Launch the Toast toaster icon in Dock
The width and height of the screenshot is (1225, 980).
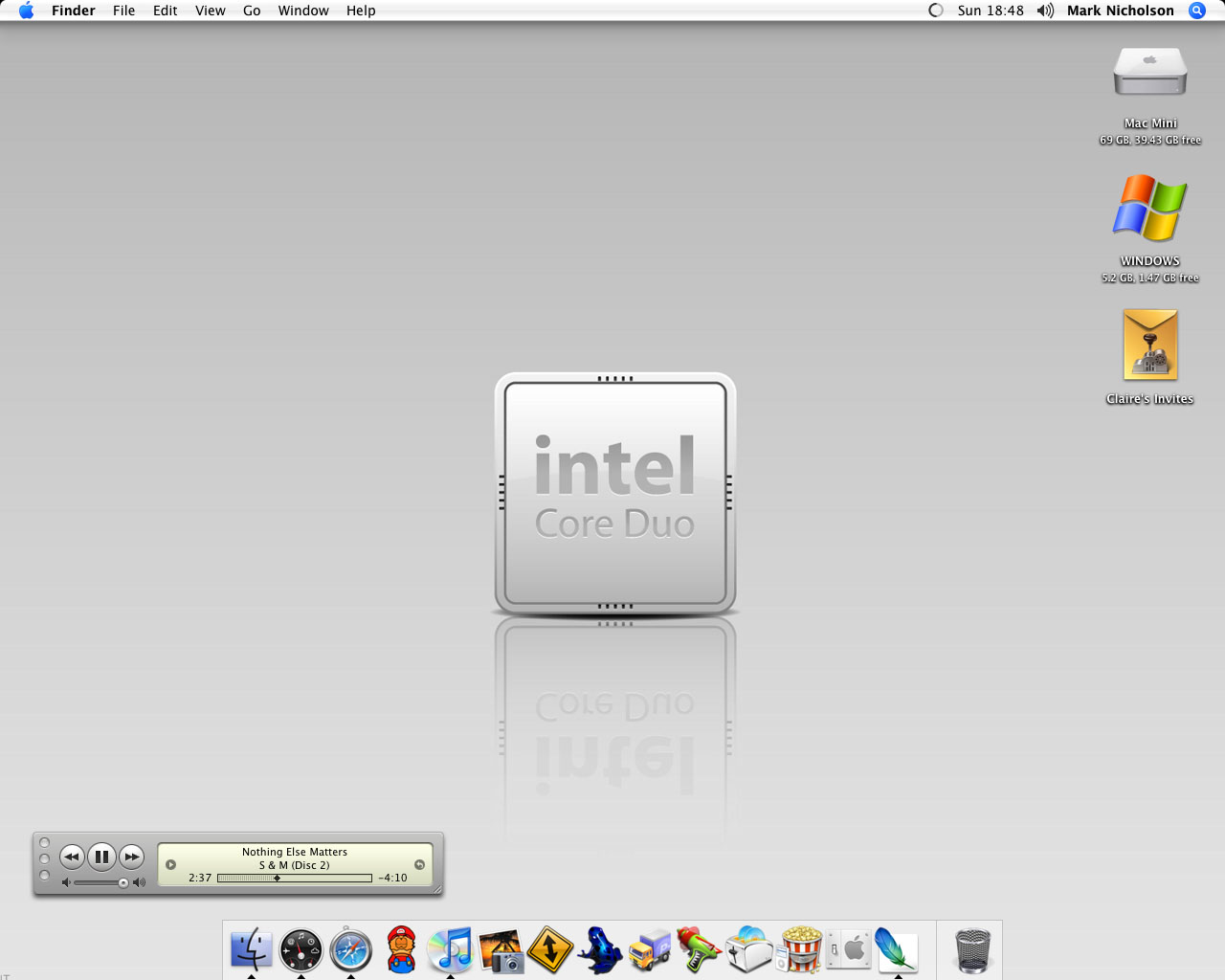pos(749,949)
